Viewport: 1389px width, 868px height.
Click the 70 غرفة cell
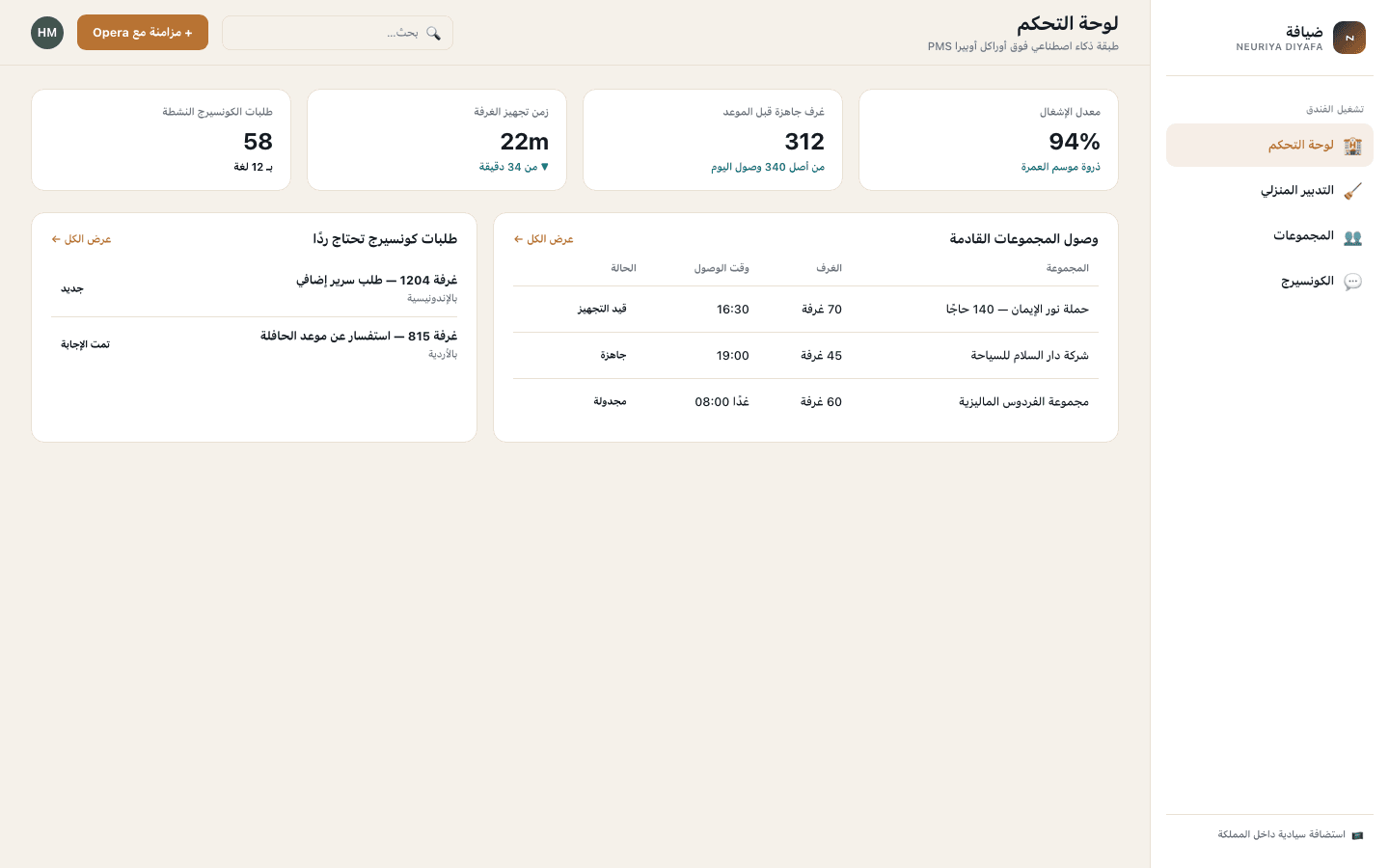coord(822,310)
